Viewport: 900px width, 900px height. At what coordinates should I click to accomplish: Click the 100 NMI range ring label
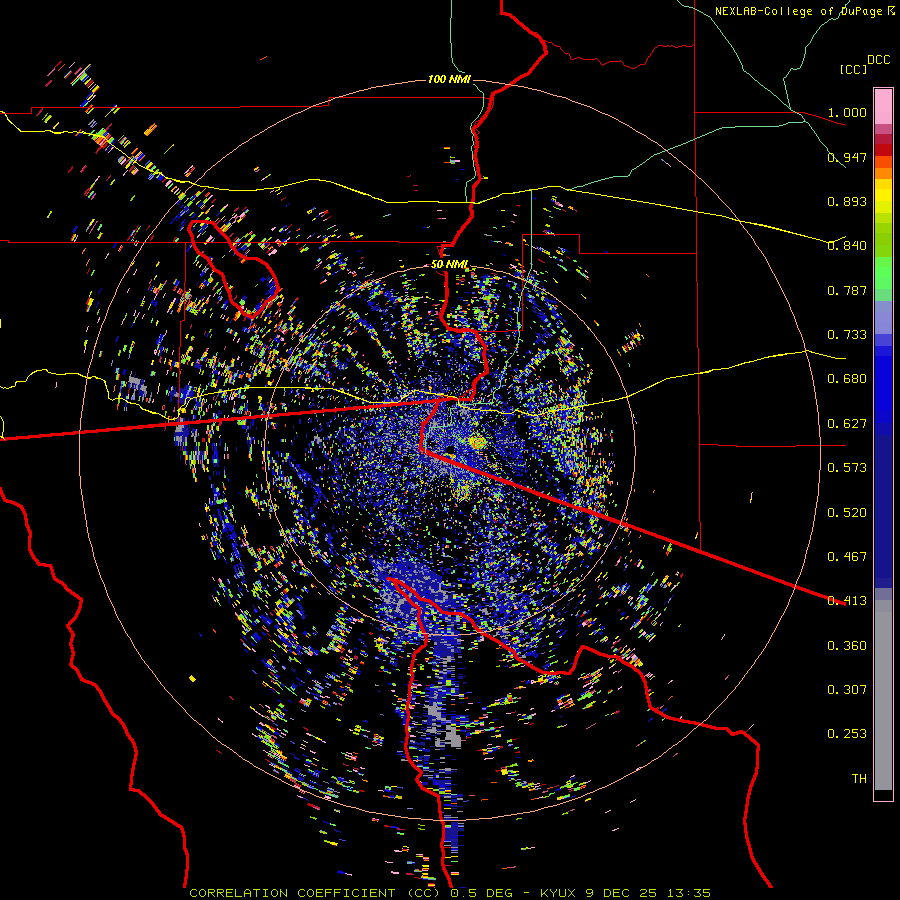[449, 79]
